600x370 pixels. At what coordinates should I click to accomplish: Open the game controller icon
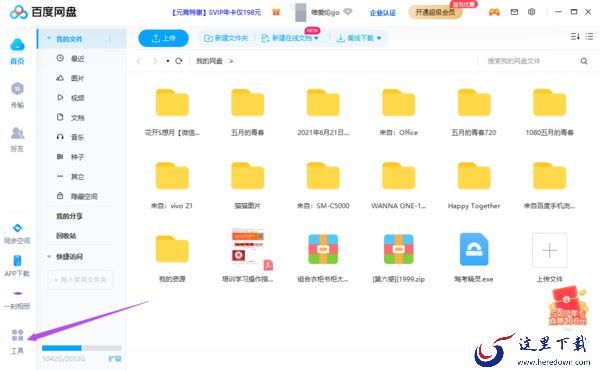tap(494, 12)
